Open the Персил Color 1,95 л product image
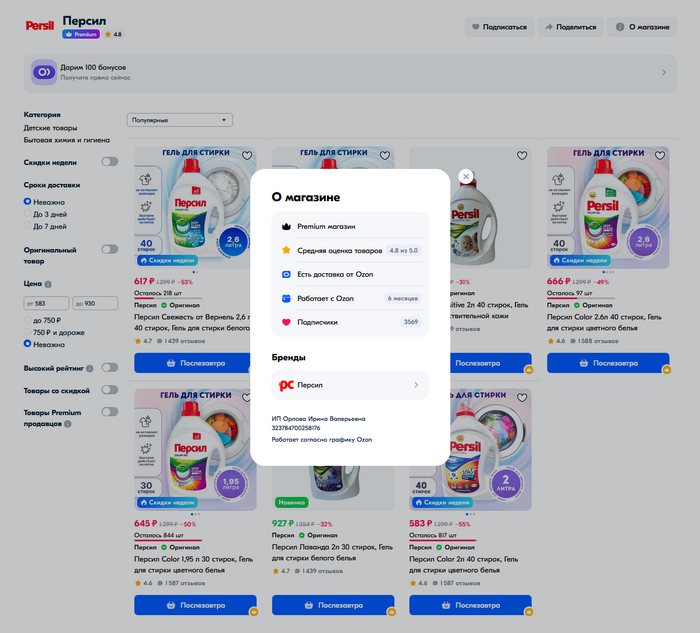Image resolution: width=700 pixels, height=633 pixels. 196,450
